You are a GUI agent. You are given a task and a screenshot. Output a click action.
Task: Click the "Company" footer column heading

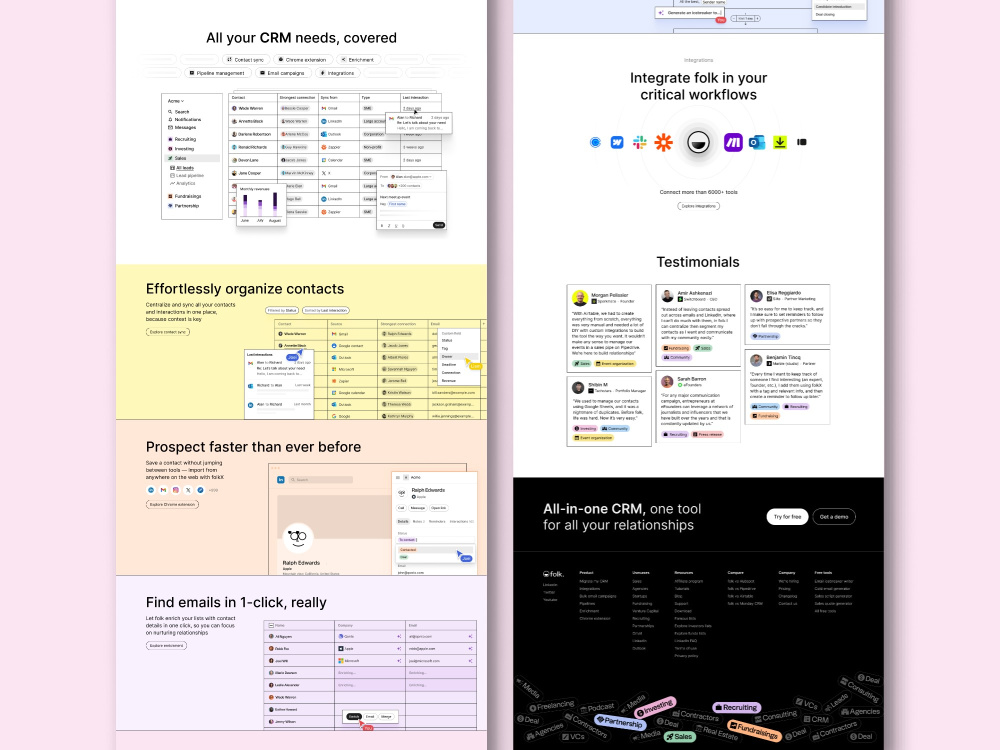point(787,573)
